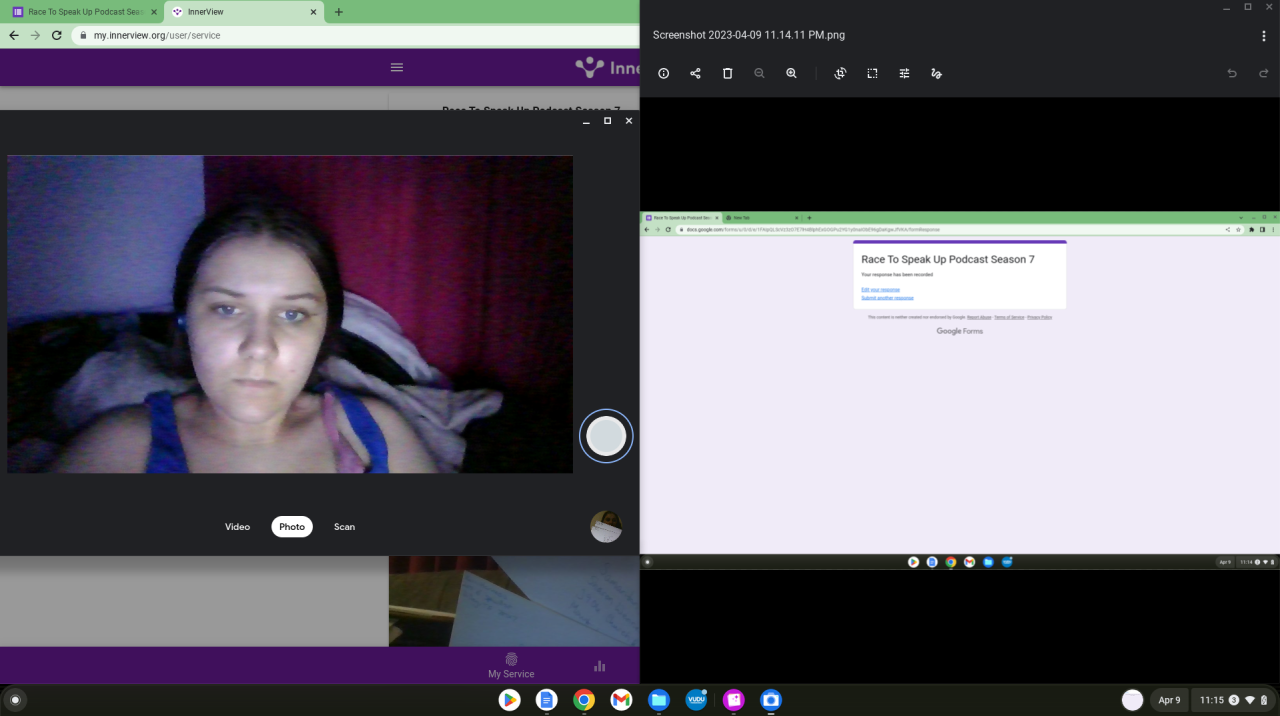Open the gallery more options menu

click(x=1264, y=36)
